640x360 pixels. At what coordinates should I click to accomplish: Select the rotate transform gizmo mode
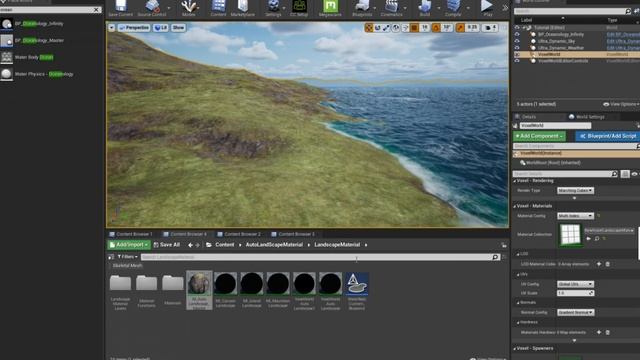(378, 28)
